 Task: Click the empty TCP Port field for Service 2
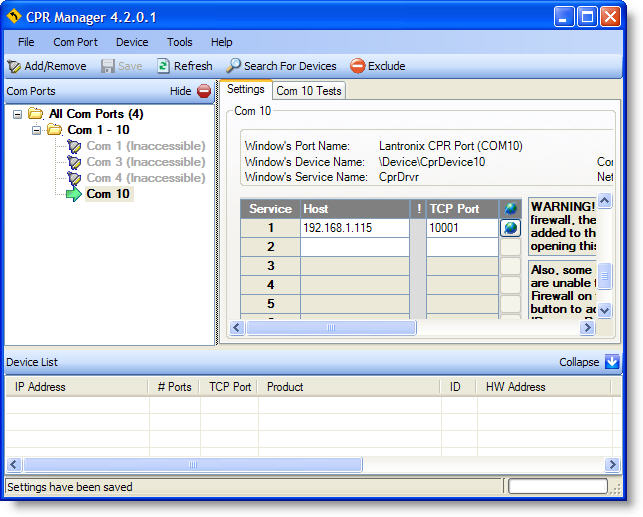click(x=462, y=247)
